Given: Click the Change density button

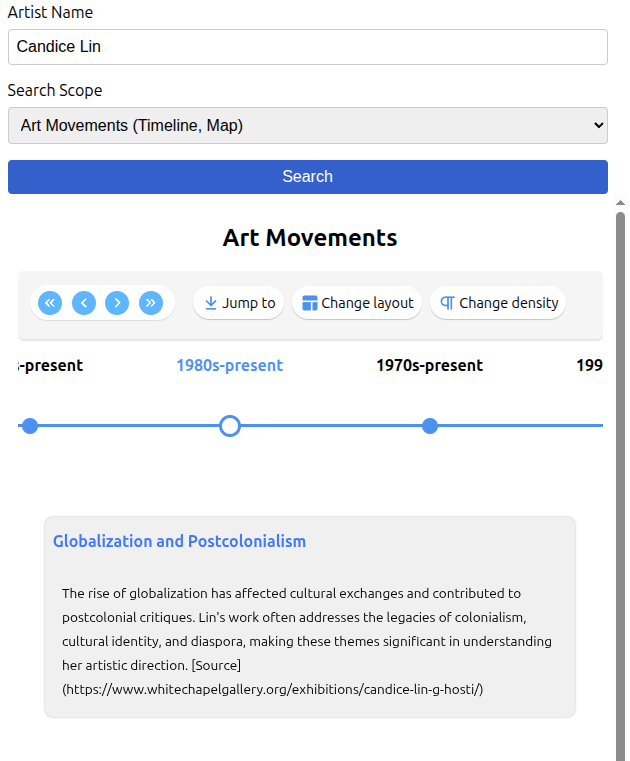Looking at the screenshot, I should pos(498,303).
